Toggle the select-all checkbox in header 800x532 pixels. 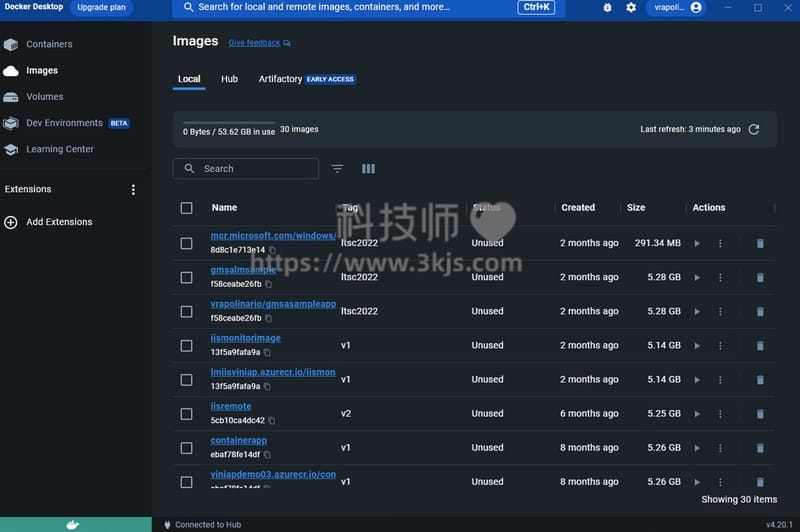point(186,208)
